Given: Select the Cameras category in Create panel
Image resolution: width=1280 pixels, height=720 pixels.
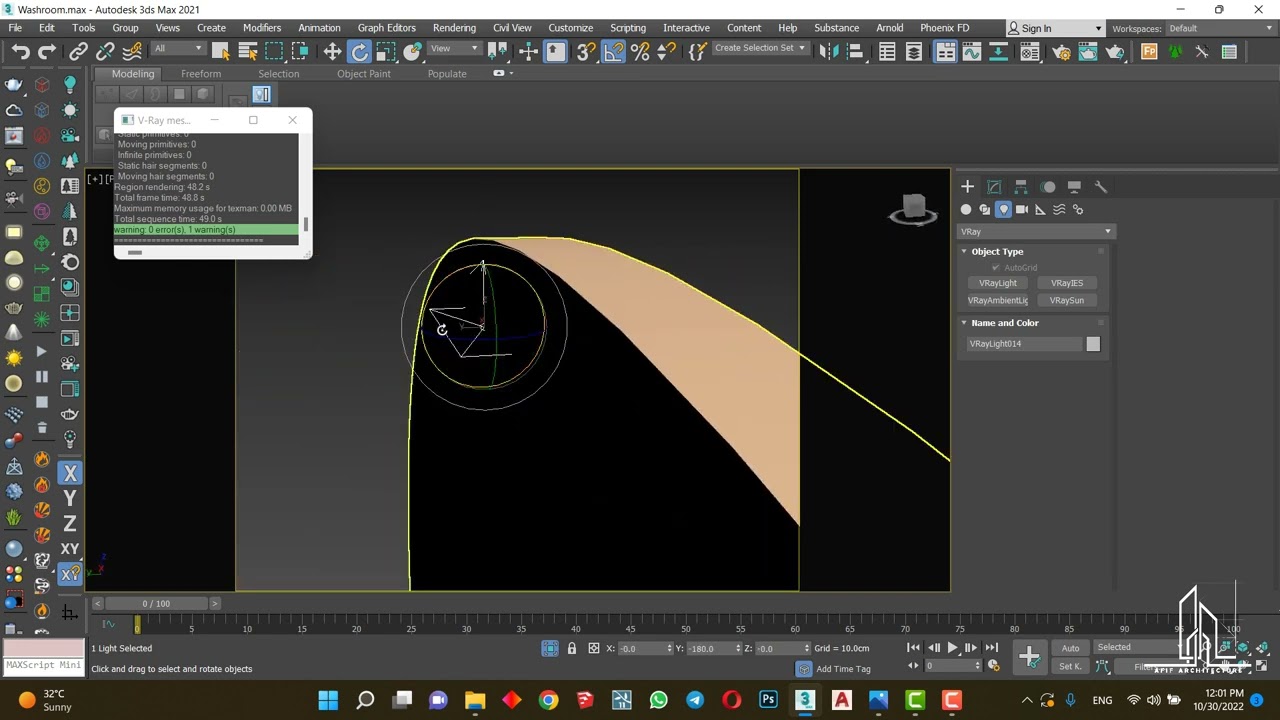Looking at the screenshot, I should [x=1022, y=209].
